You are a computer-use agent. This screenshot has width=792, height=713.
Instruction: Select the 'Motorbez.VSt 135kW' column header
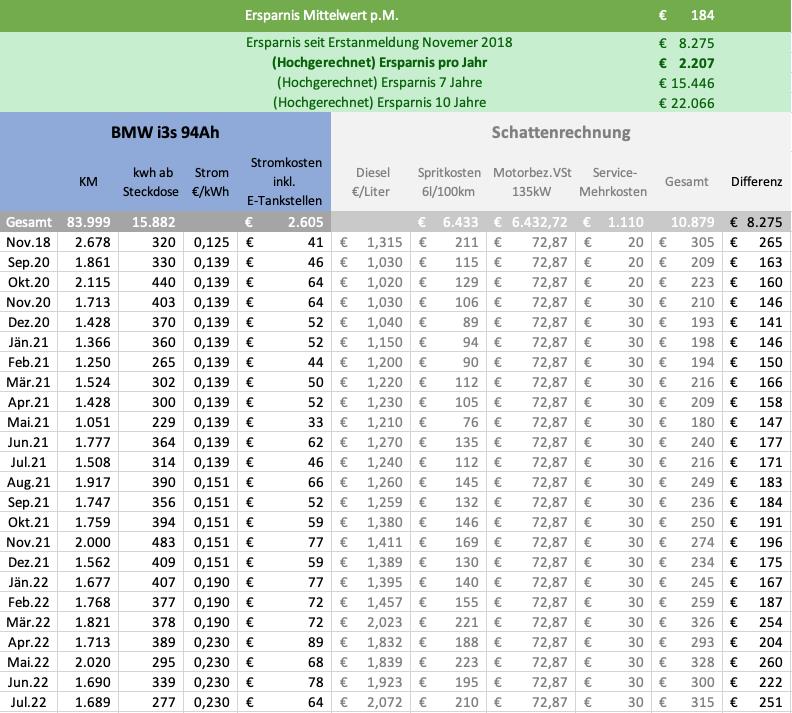pos(532,182)
